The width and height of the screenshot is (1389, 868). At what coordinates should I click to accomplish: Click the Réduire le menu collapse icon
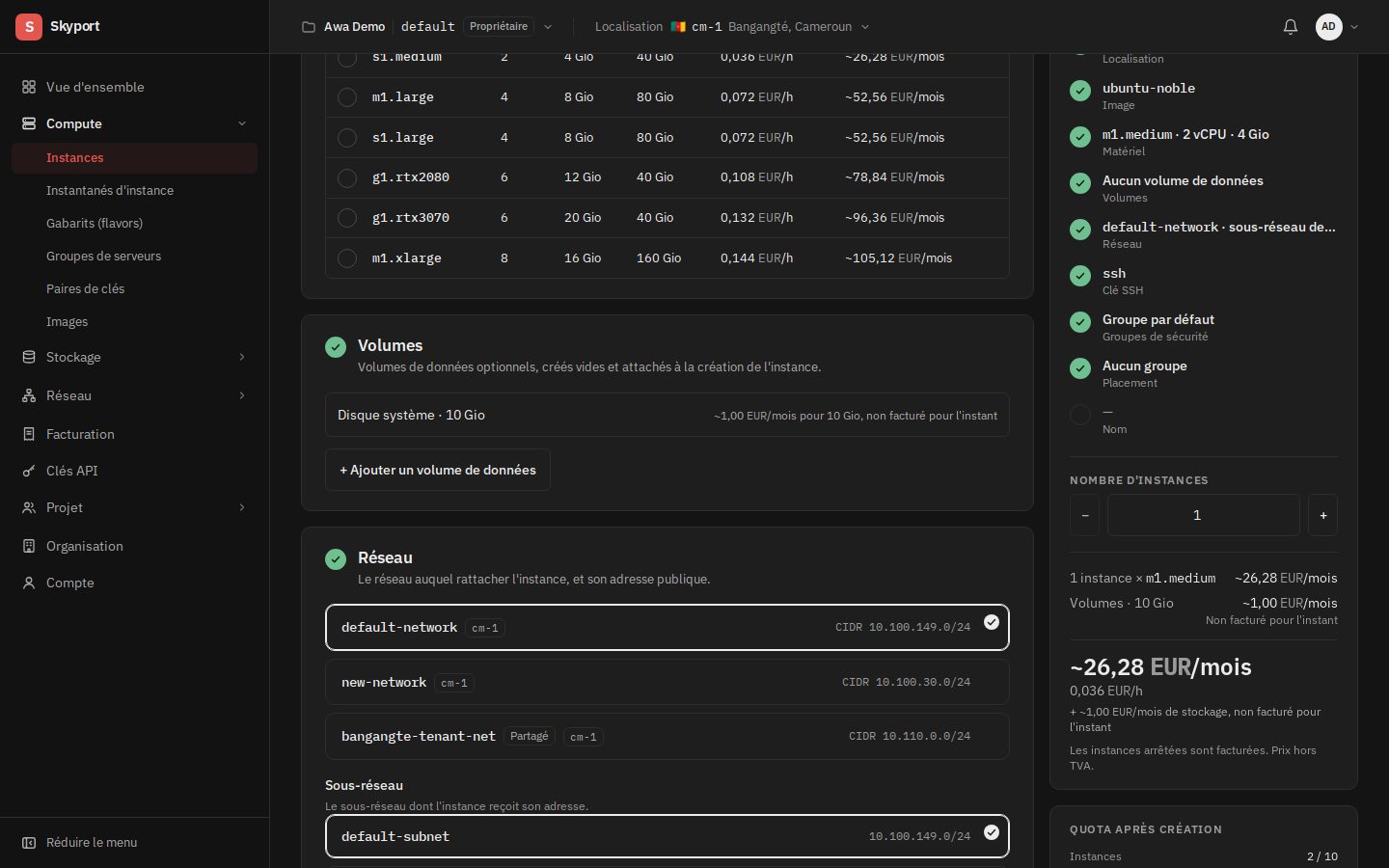tap(29, 842)
